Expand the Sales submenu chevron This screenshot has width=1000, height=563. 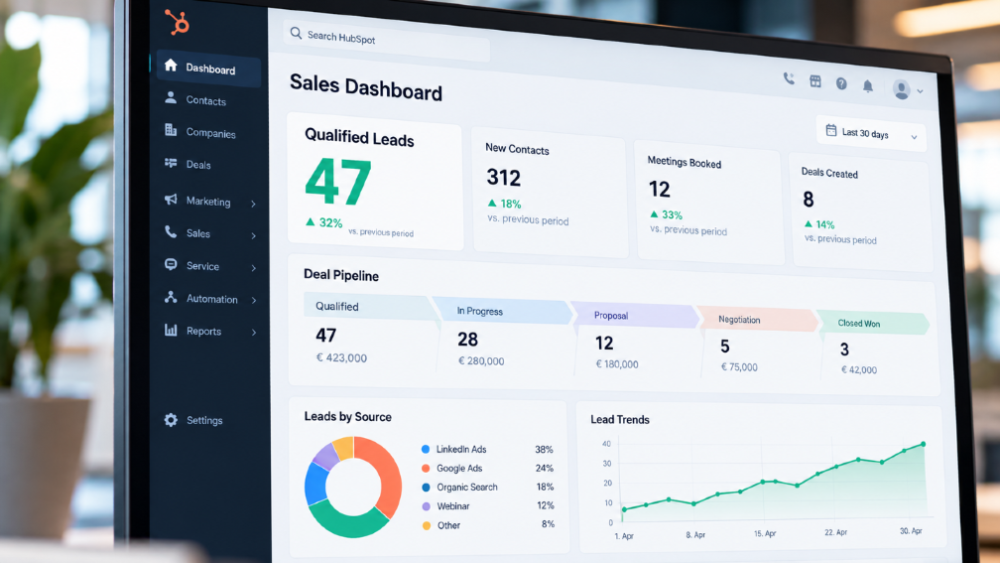tap(254, 236)
